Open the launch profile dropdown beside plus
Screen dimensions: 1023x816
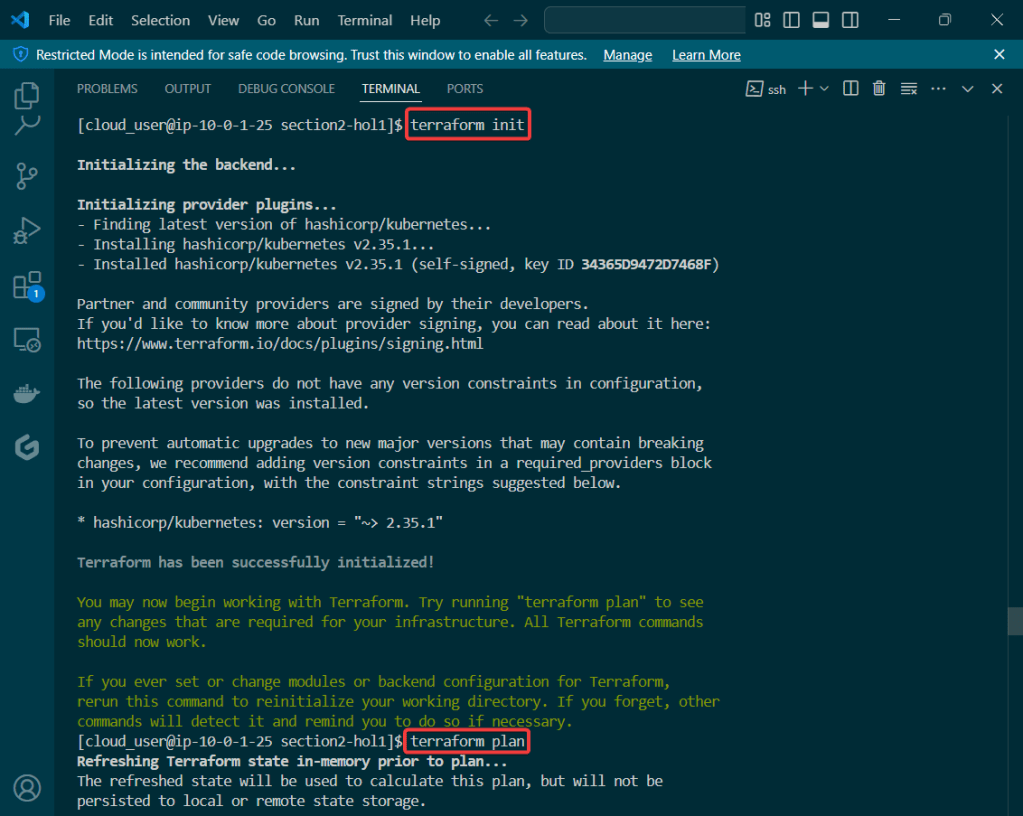tap(824, 89)
